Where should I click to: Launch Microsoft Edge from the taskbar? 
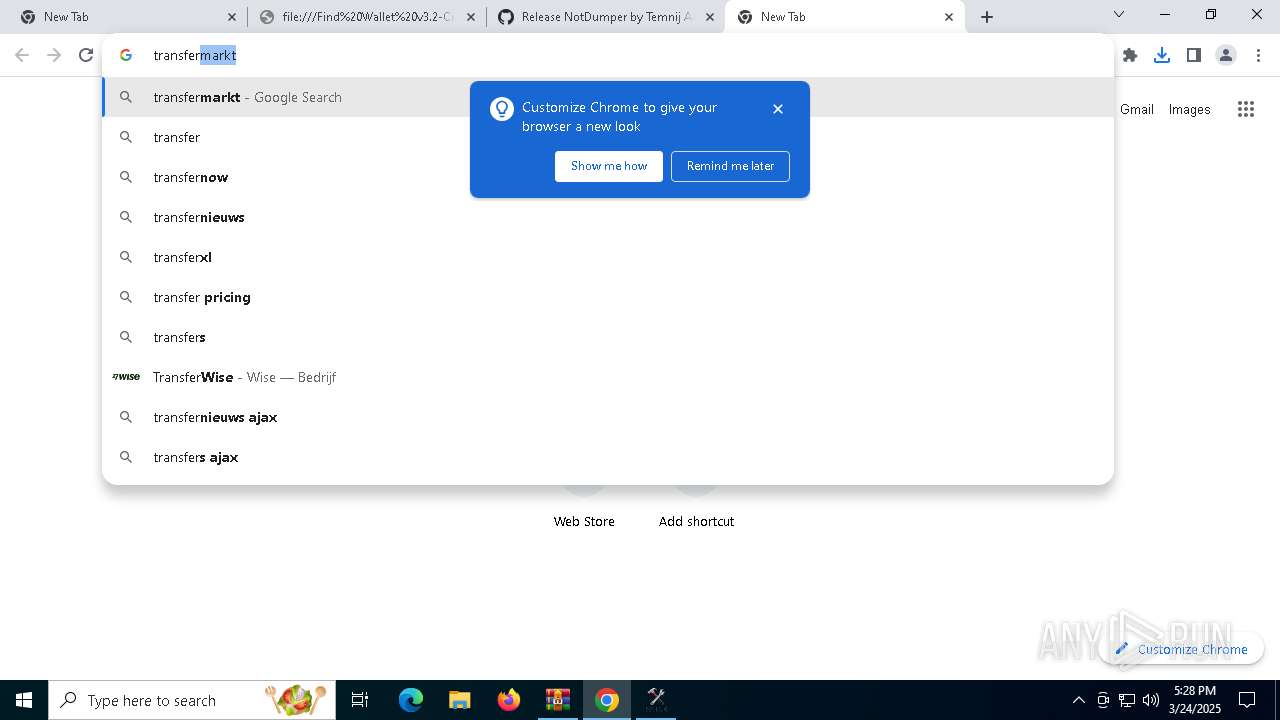(x=411, y=700)
